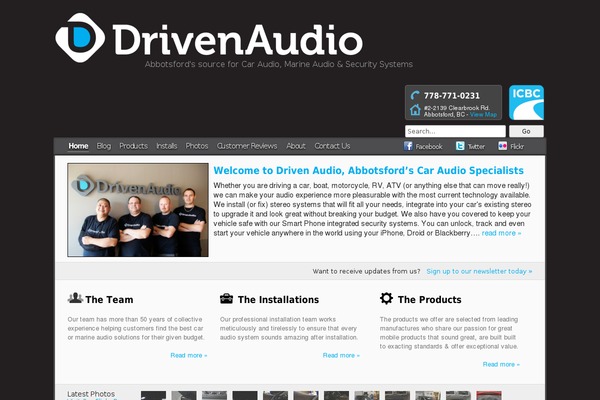Open the Flickr text link

(517, 147)
